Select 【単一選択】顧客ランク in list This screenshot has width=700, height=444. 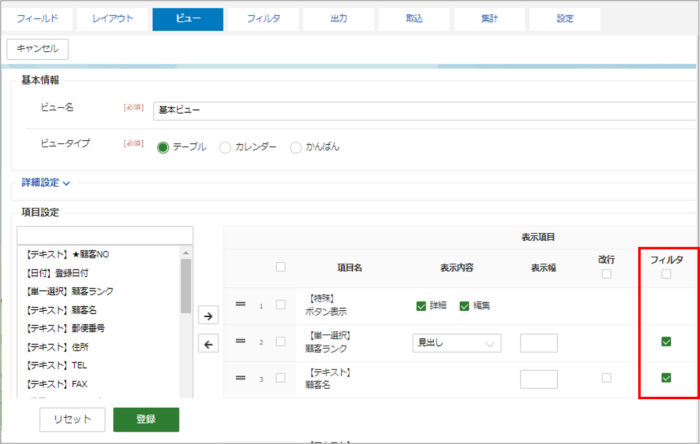pyautogui.click(x=69, y=291)
